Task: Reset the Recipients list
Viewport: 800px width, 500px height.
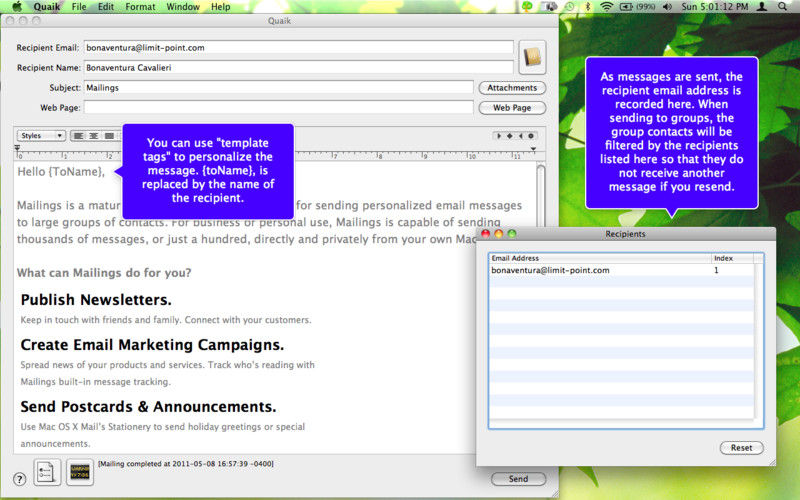Action: tap(741, 447)
